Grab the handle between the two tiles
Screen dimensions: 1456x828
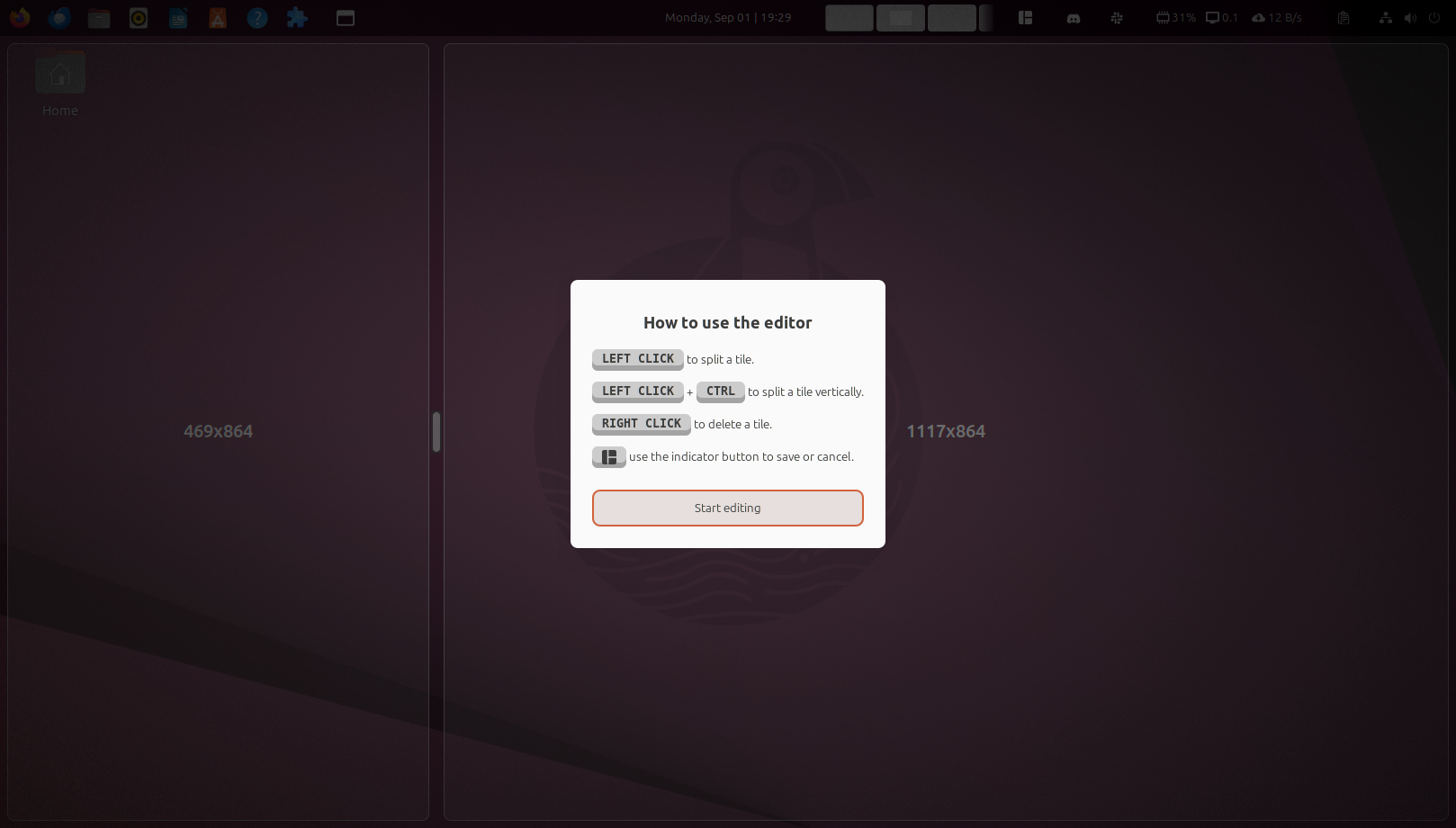[436, 432]
